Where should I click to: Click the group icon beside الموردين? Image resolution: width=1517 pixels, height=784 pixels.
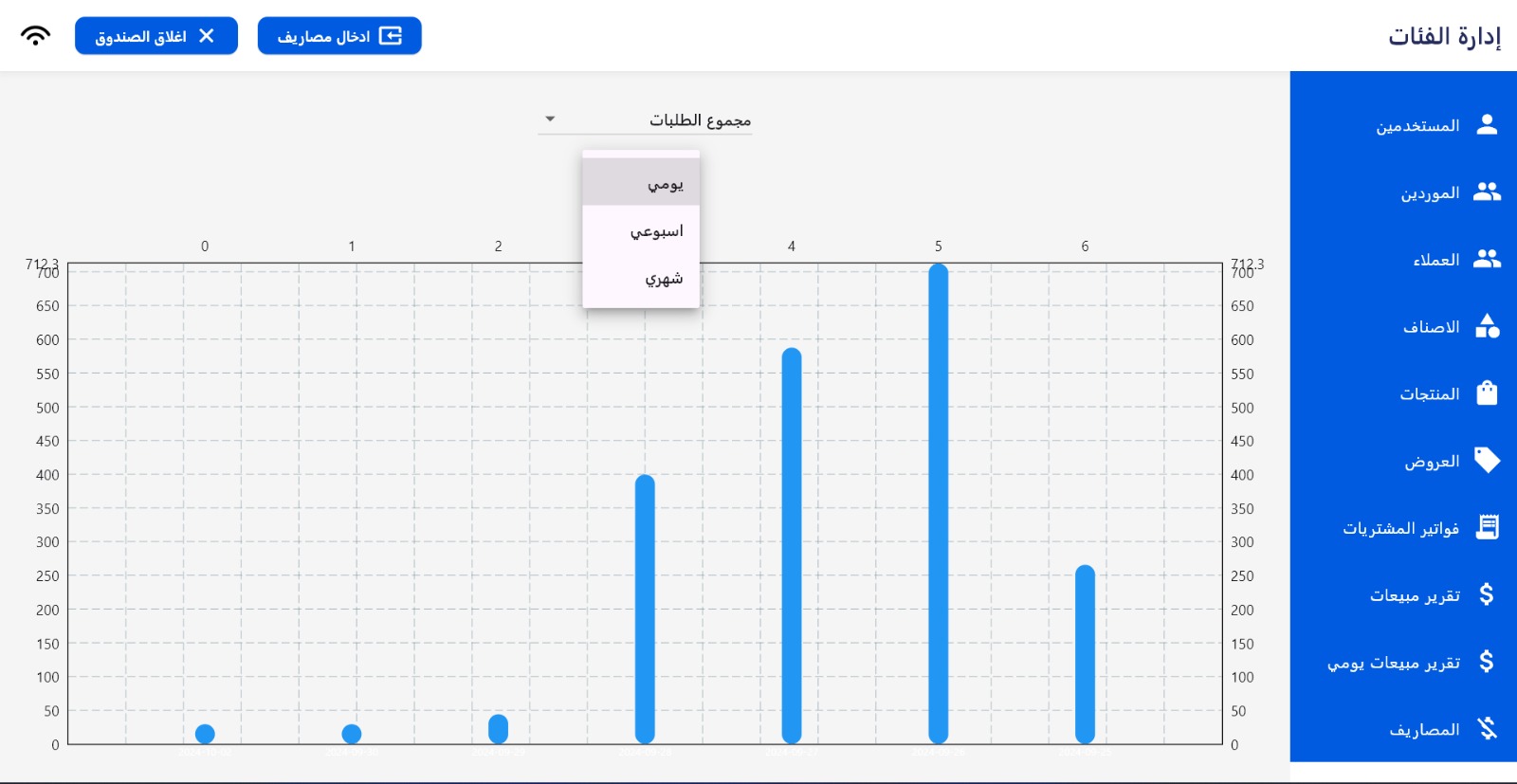(1487, 192)
